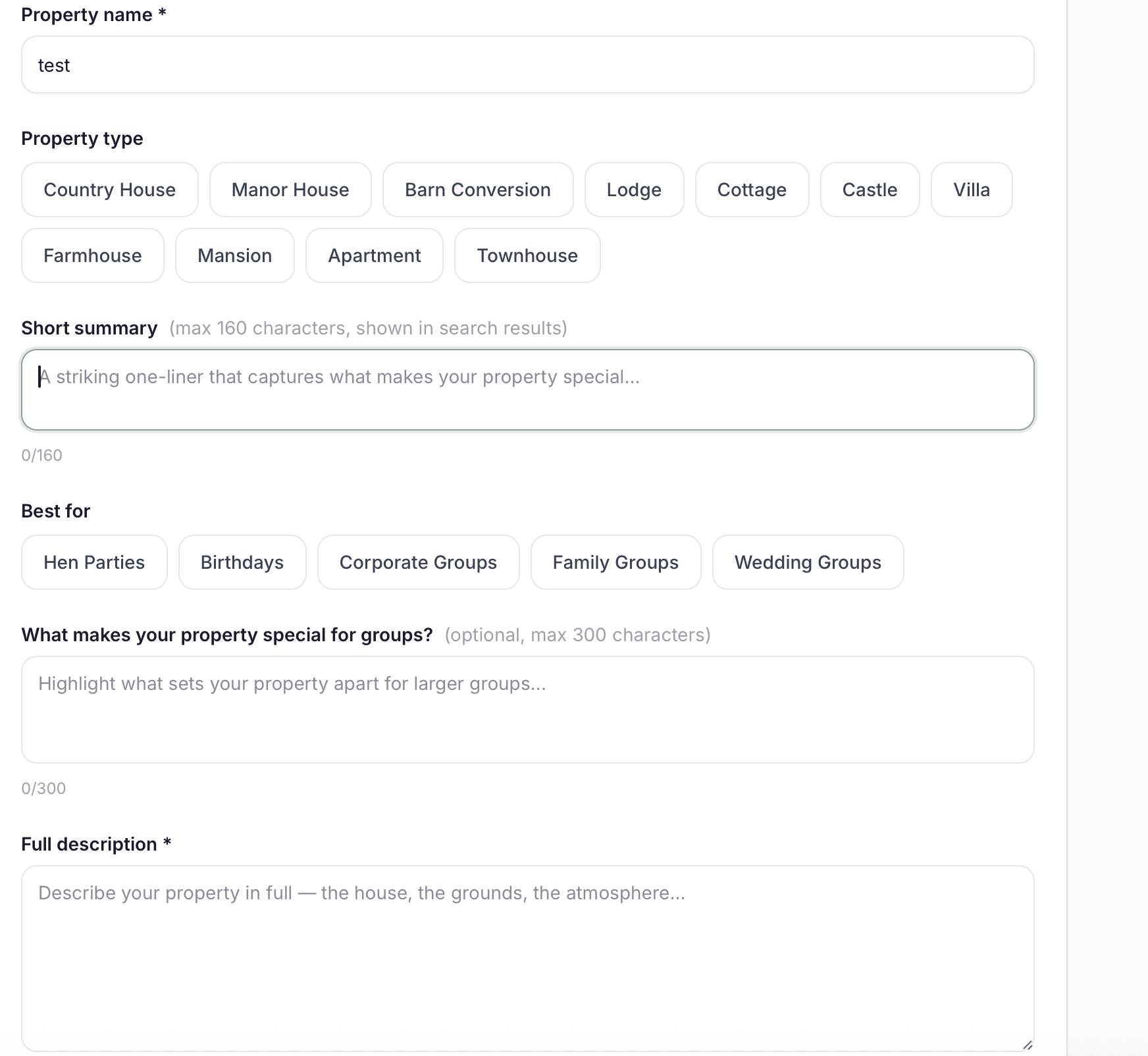Pick the Barn Conversion chip

478,190
